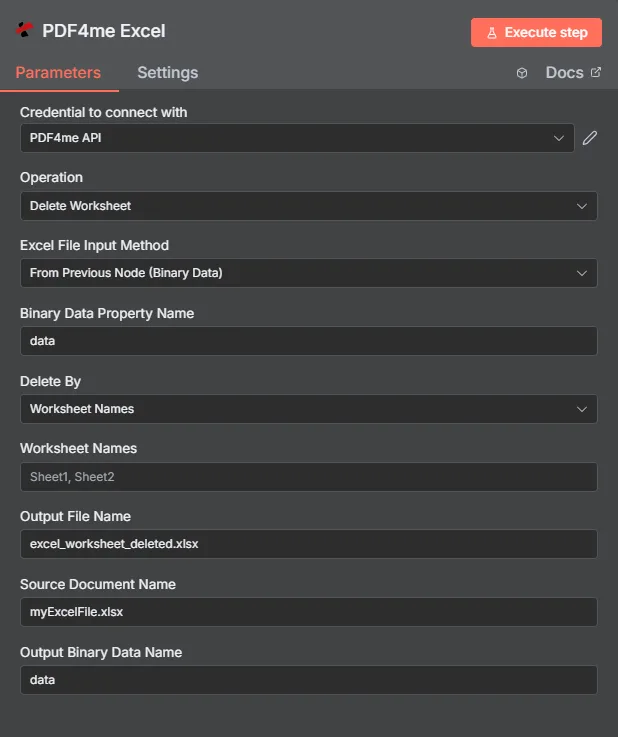Screen dimensions: 618x737
Task: Click the 'Output File Name' label
Action: [75, 516]
